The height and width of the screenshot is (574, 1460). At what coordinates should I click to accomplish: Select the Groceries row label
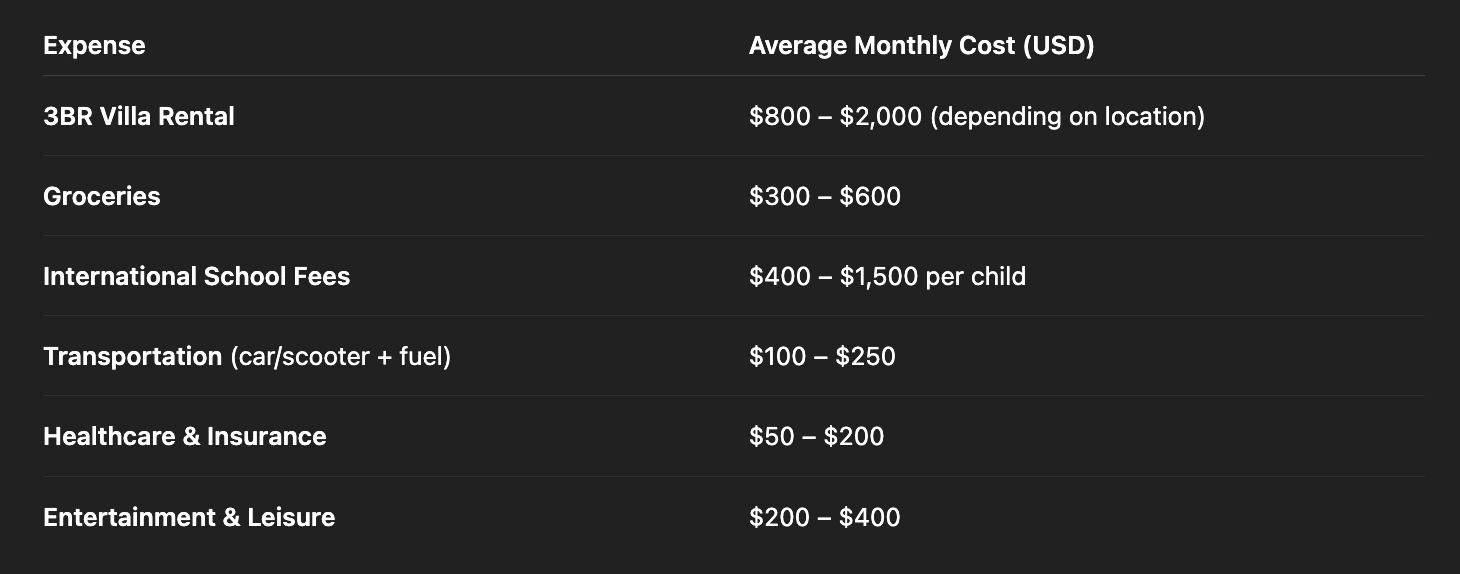(102, 196)
